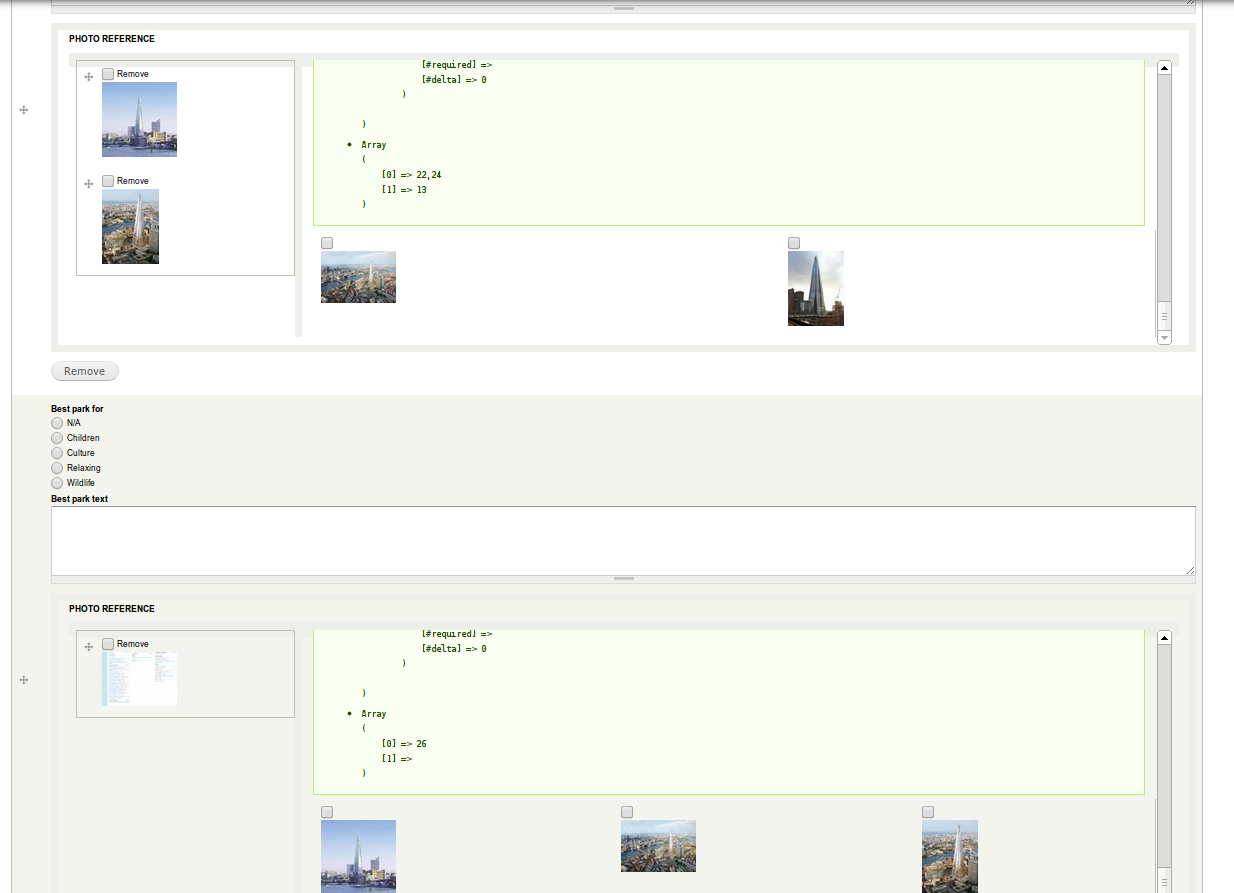Click drag handle beside second Remove in top photo list

pos(89,183)
